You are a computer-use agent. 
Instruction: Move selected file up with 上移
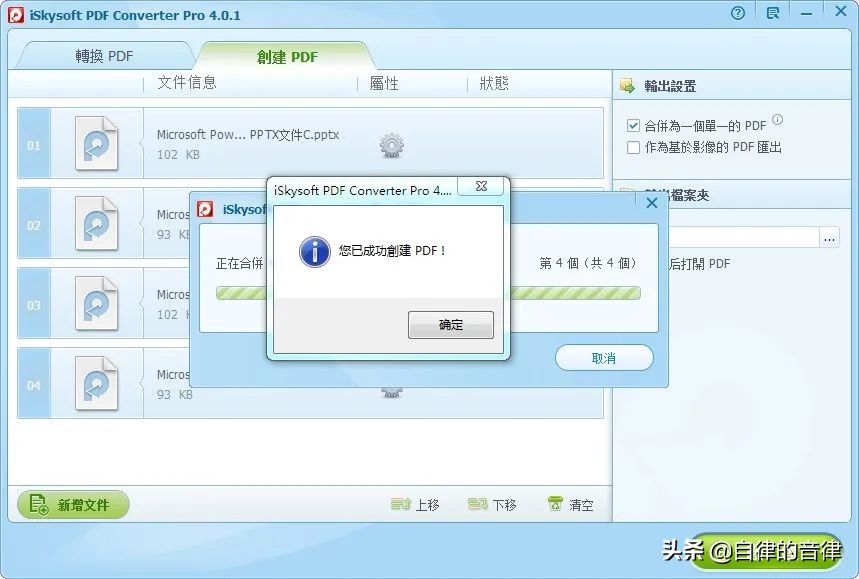point(415,505)
